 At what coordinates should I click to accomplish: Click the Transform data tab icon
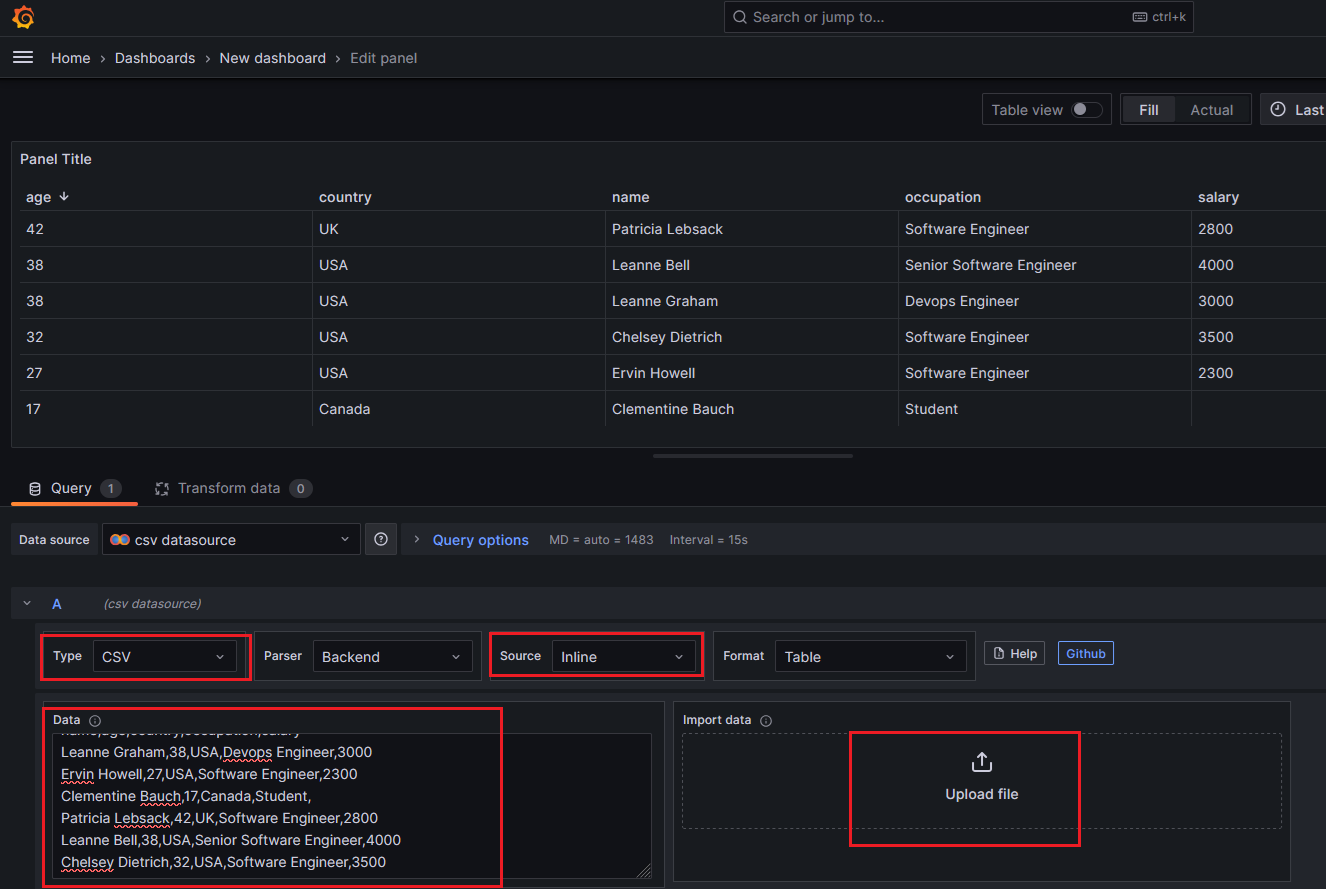(162, 489)
